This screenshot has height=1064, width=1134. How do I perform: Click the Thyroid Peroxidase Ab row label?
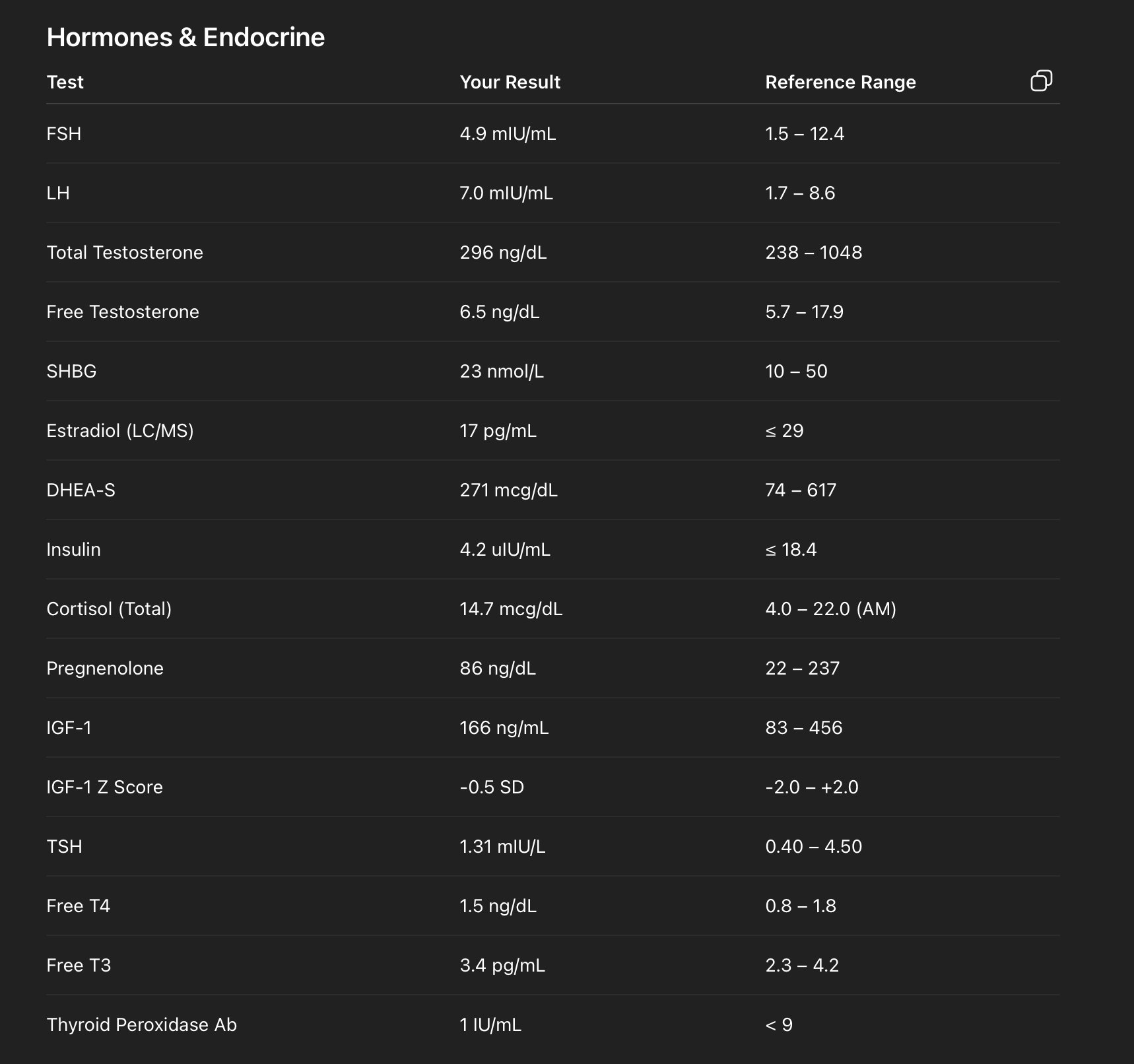(x=141, y=1025)
